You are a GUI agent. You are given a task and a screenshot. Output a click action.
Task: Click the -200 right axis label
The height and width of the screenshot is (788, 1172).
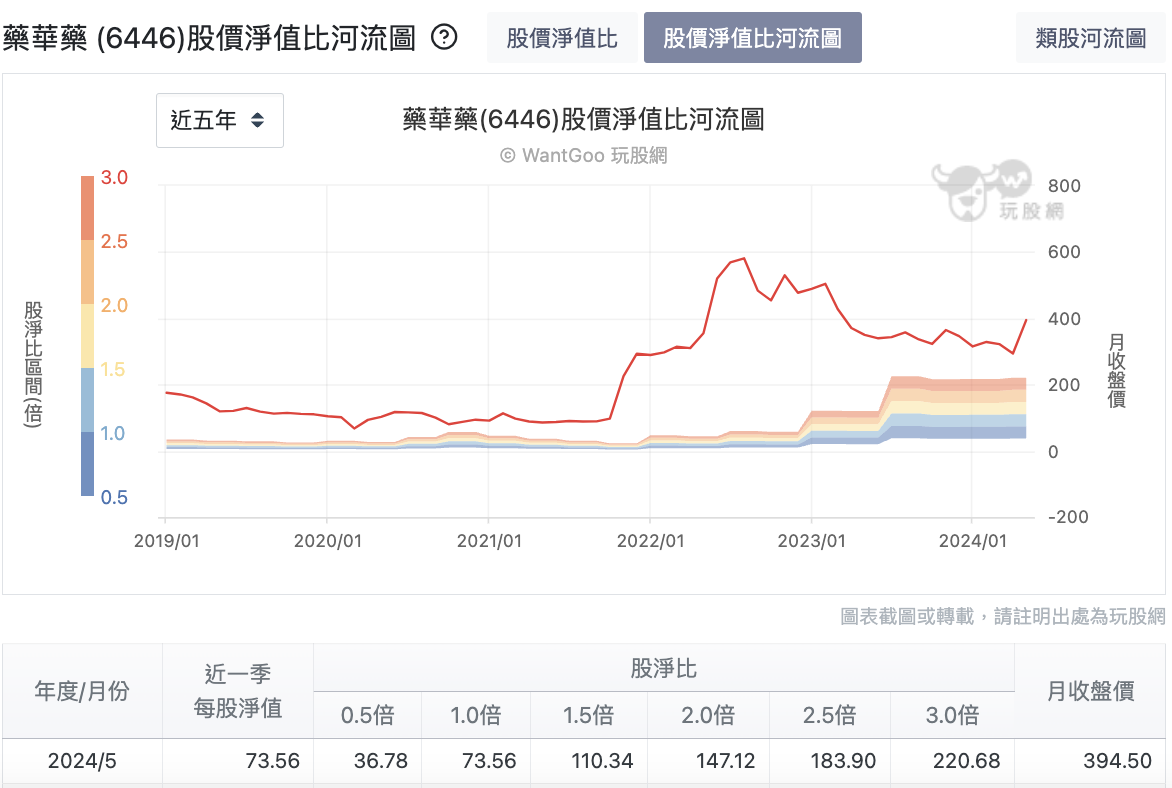(1068, 517)
